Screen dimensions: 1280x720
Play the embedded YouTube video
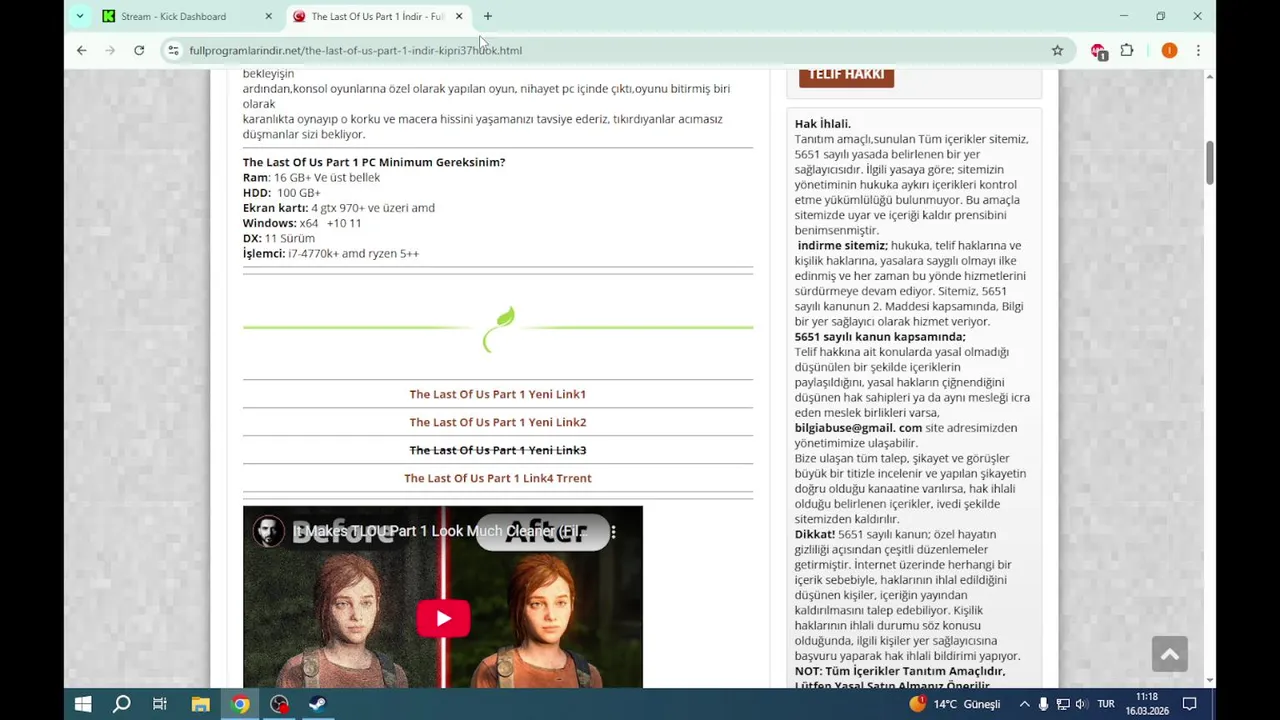click(x=443, y=618)
